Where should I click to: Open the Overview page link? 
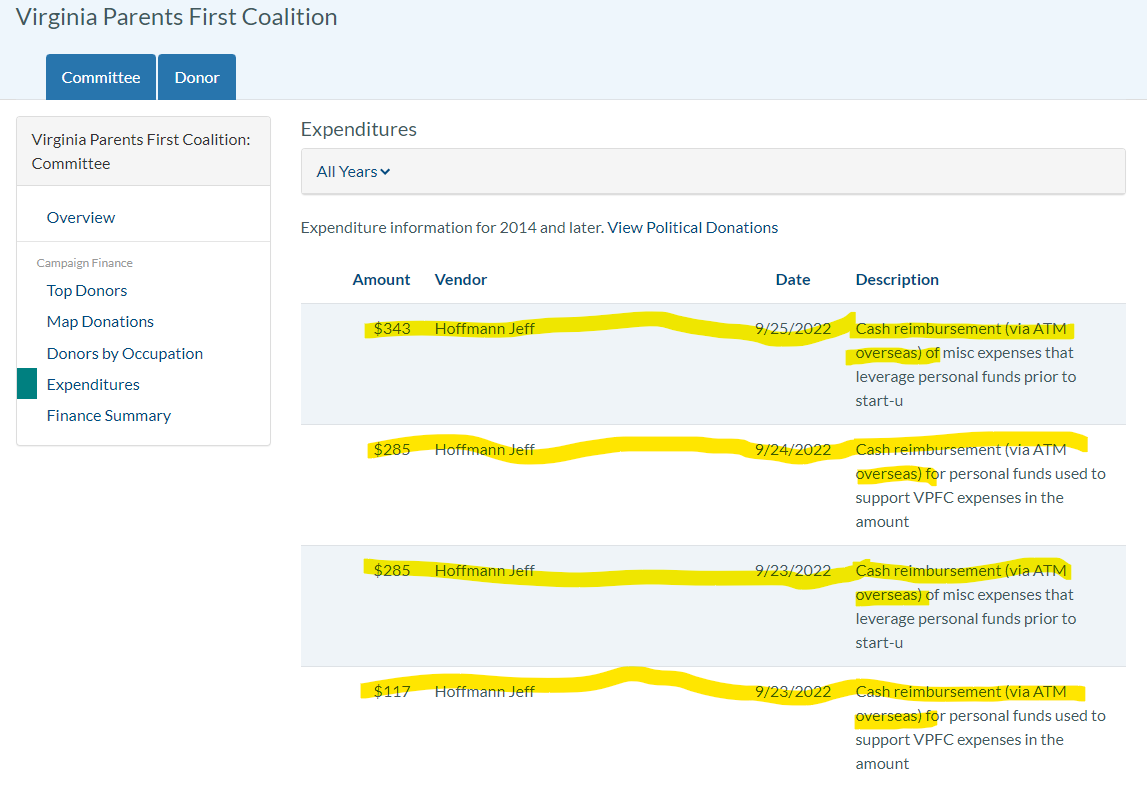(x=80, y=217)
